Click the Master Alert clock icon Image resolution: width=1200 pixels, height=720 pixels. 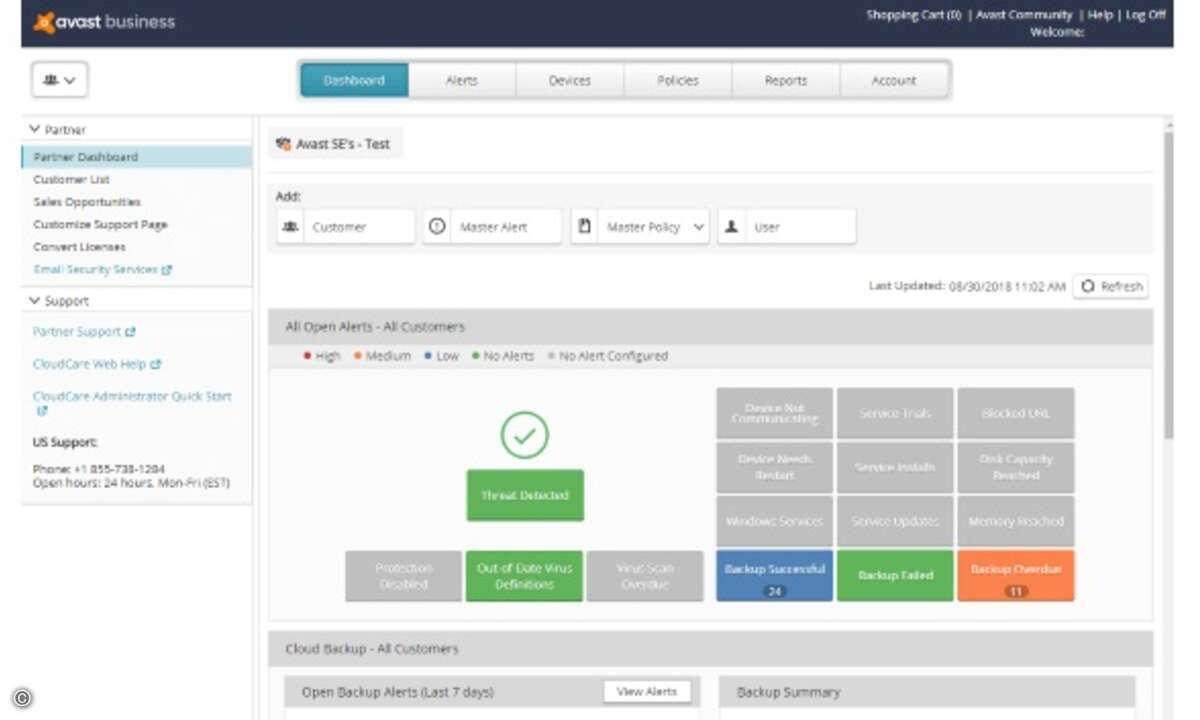437,227
